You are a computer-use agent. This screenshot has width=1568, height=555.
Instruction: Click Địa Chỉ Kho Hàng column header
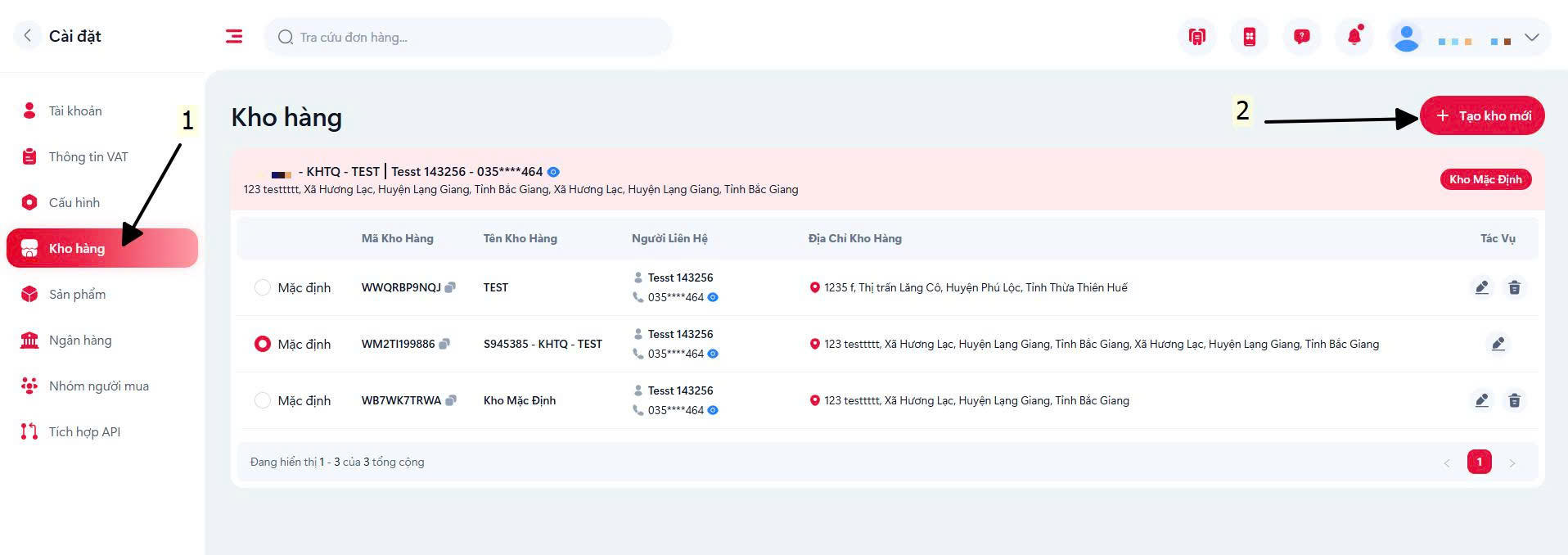point(855,238)
